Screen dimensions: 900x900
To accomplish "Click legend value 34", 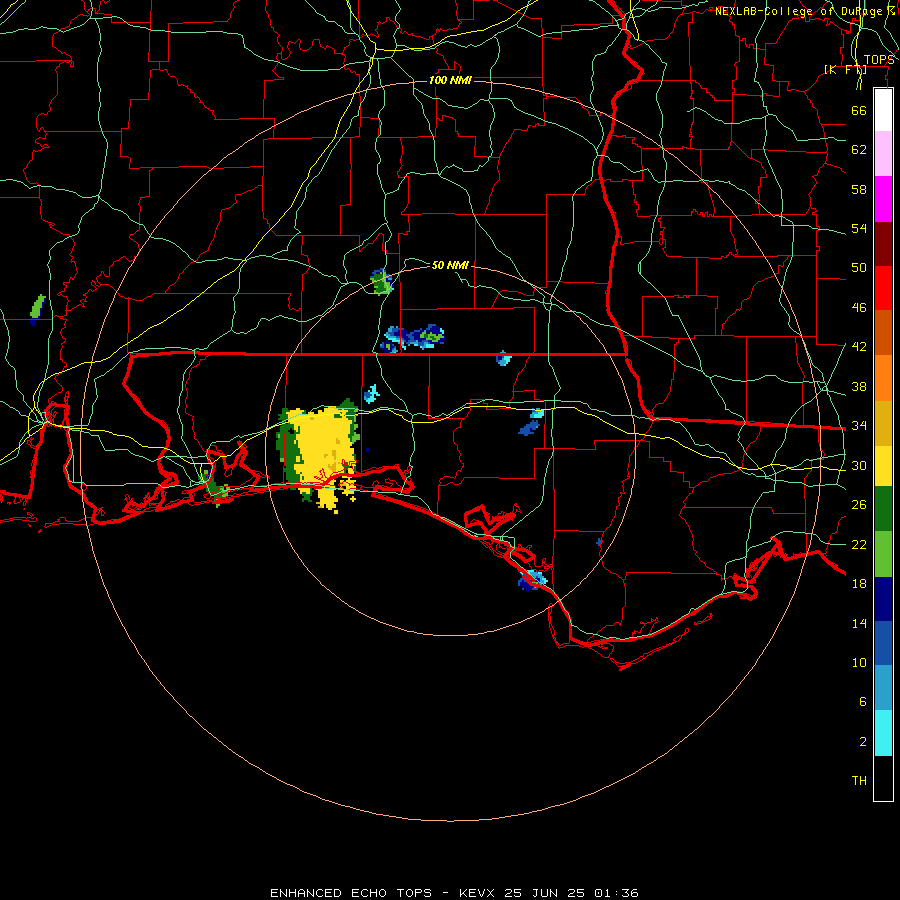I will (859, 426).
